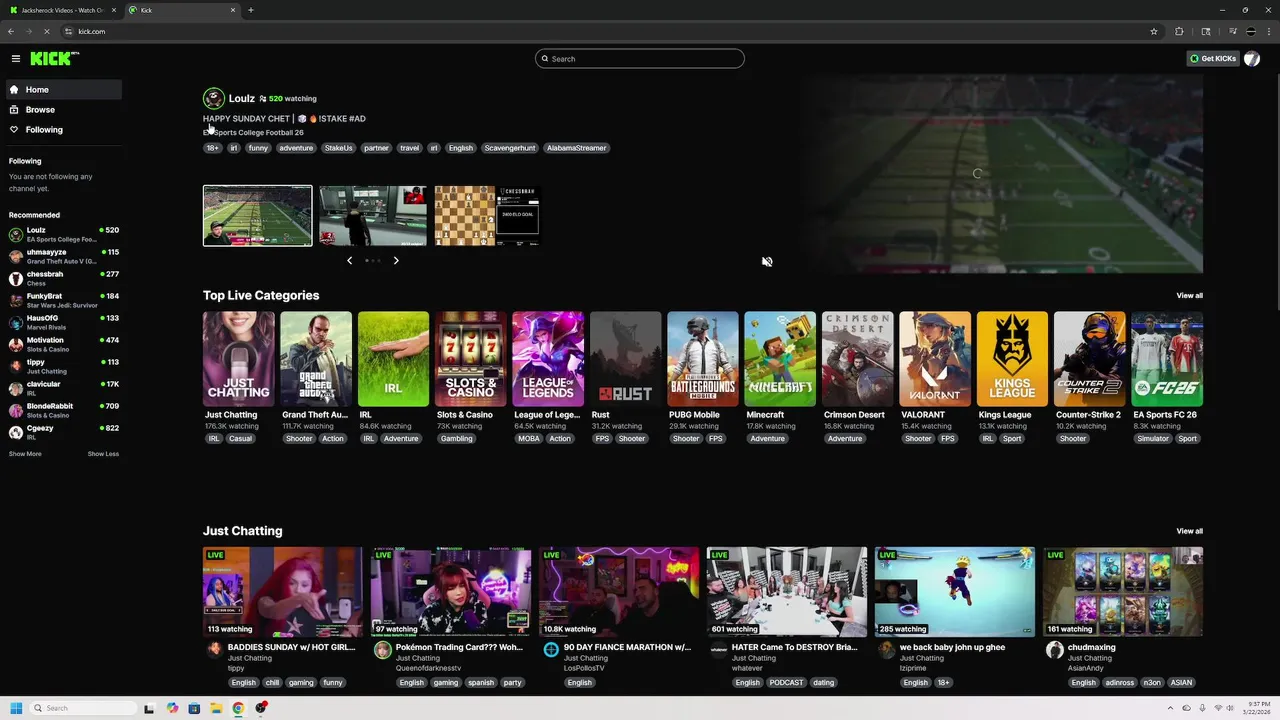Open recommended channel clavicular
Image resolution: width=1280 pixels, height=720 pixels.
(x=64, y=388)
